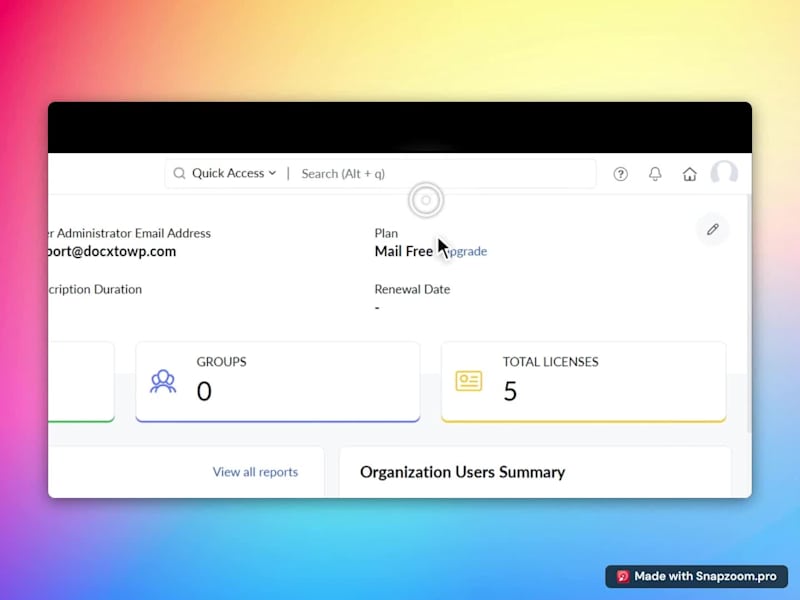
Task: Click the Made with Snapzoom.pro badge
Action: (x=696, y=577)
